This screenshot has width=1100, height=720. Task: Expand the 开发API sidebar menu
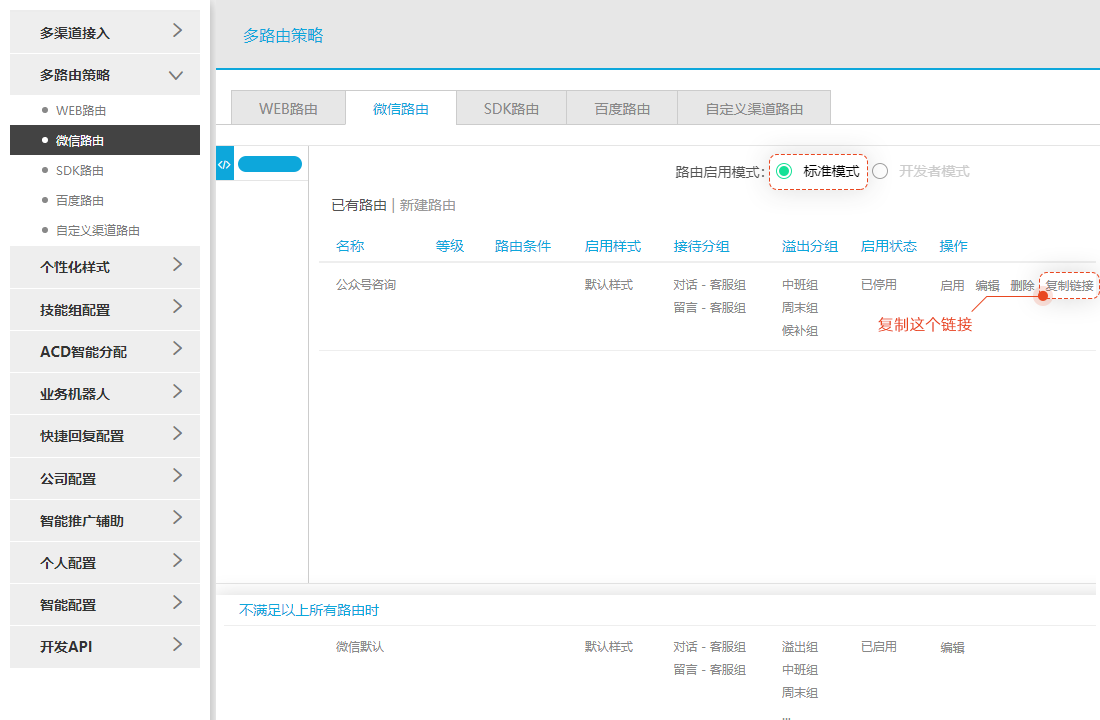105,646
